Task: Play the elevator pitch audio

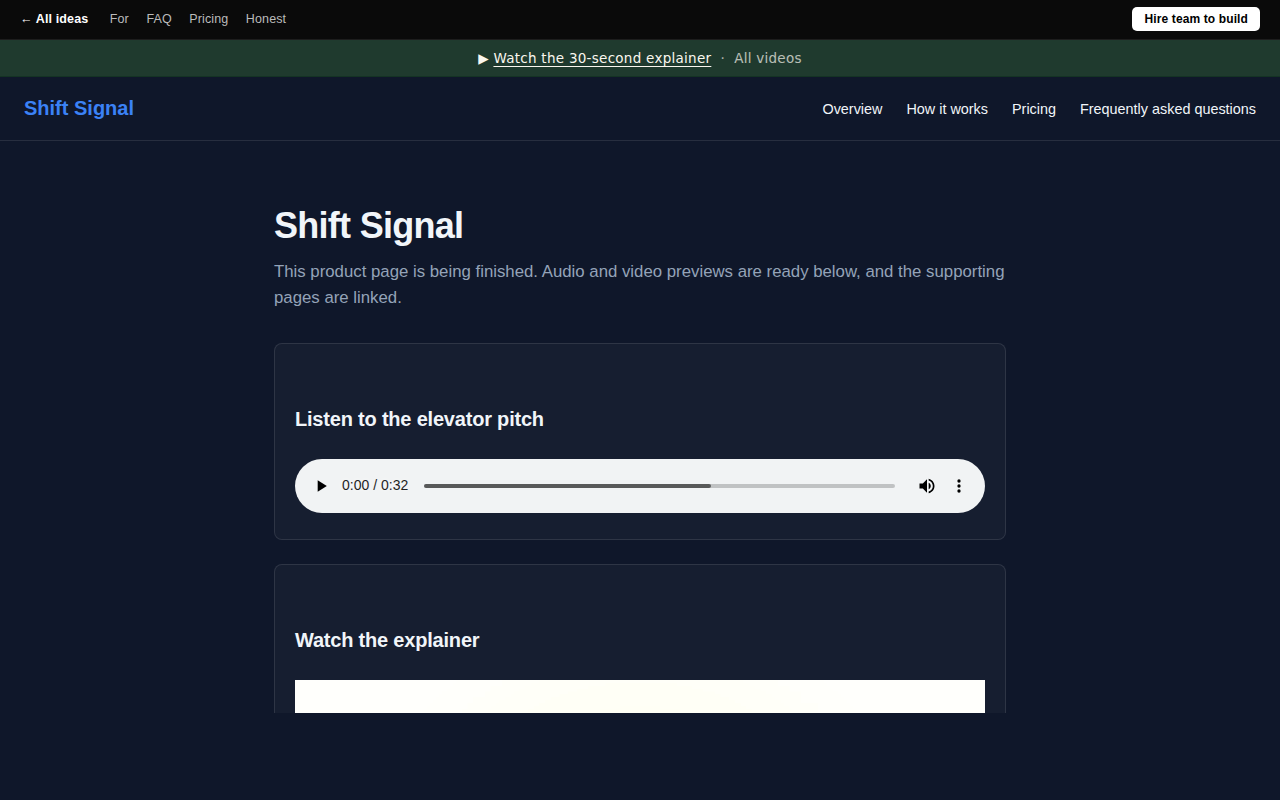Action: click(321, 486)
